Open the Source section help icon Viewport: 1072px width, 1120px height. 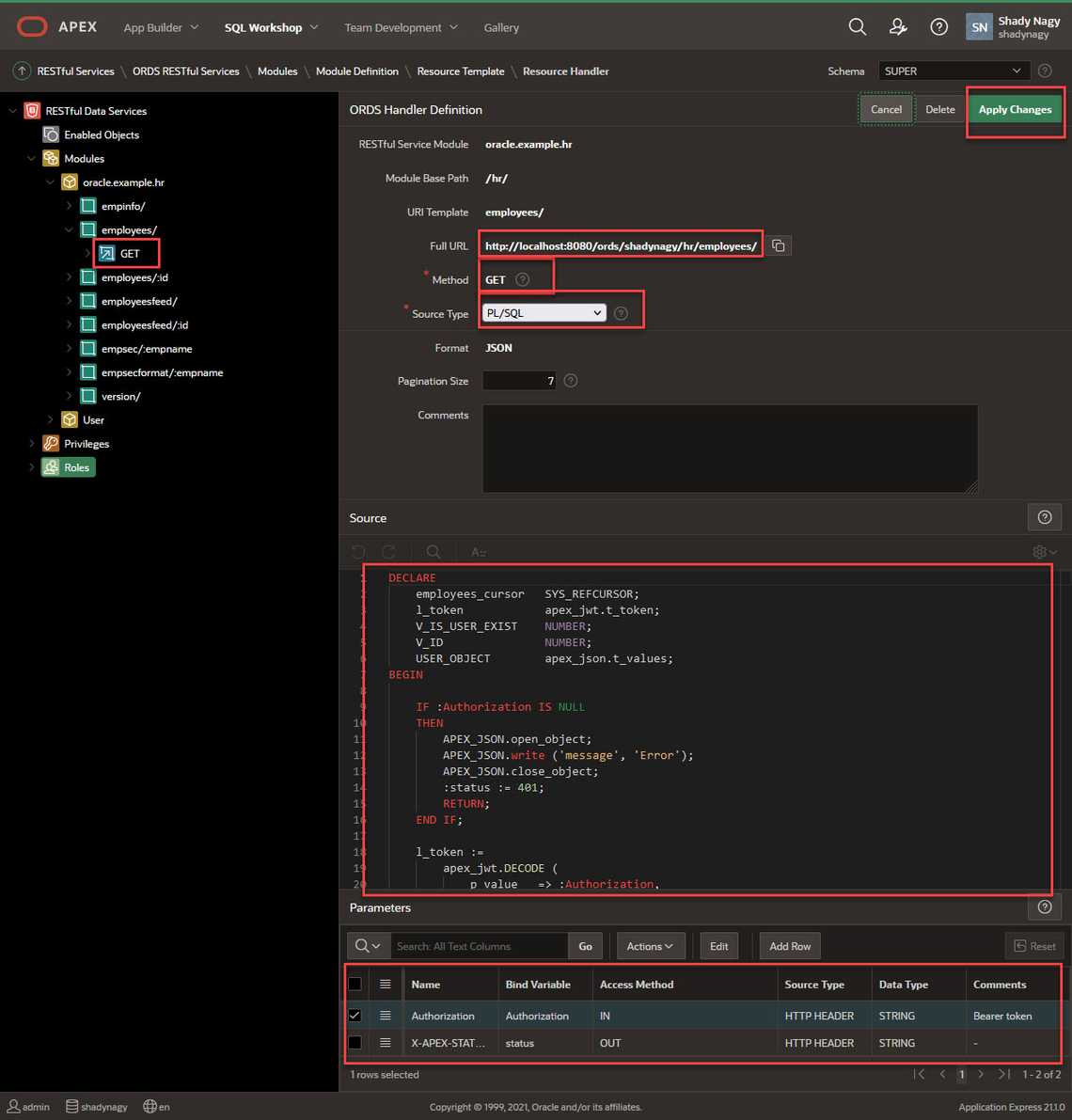point(1044,517)
